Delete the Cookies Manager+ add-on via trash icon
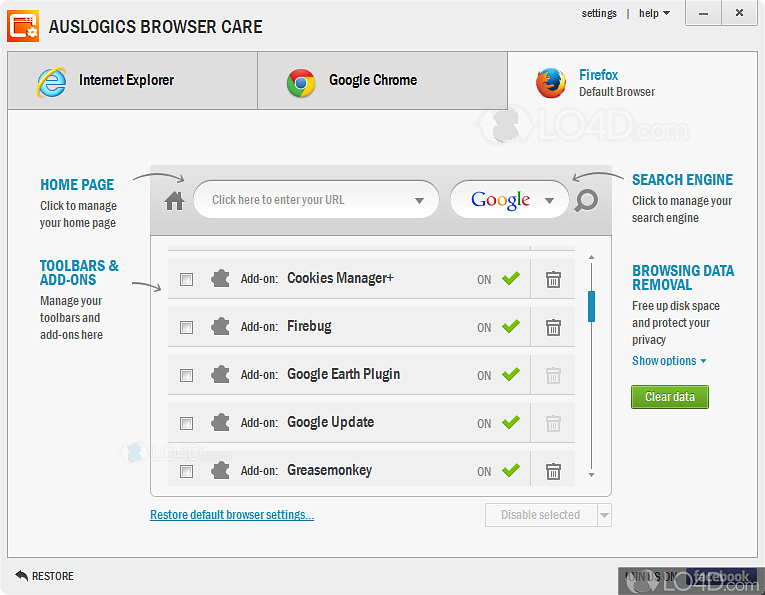Viewport: 765px width, 595px height. point(553,279)
